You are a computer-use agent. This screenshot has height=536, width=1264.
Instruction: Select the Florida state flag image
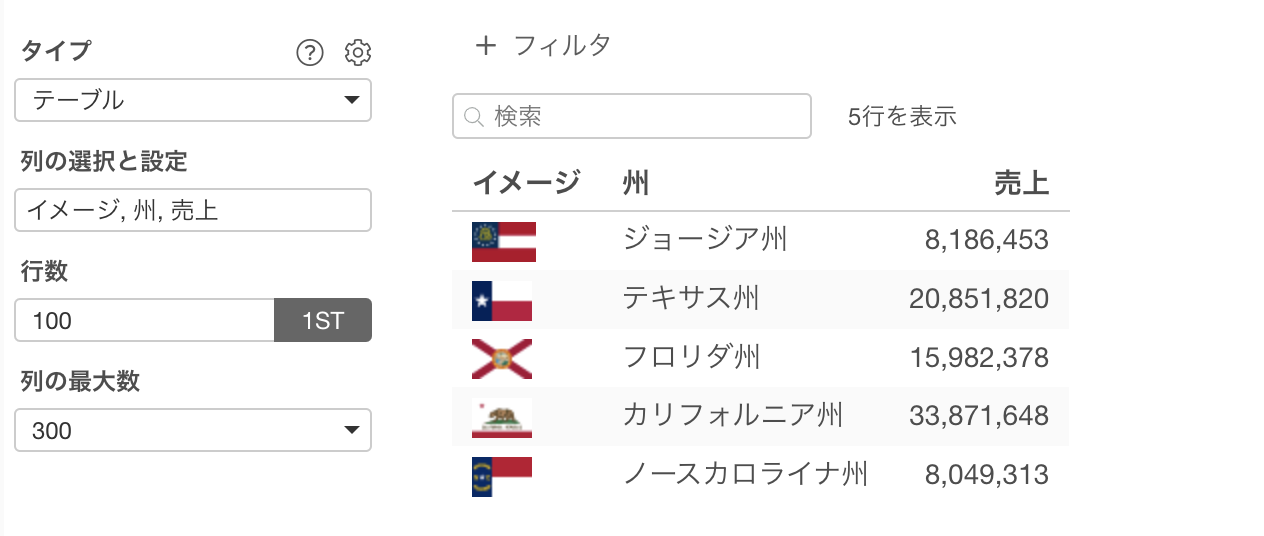point(502,359)
